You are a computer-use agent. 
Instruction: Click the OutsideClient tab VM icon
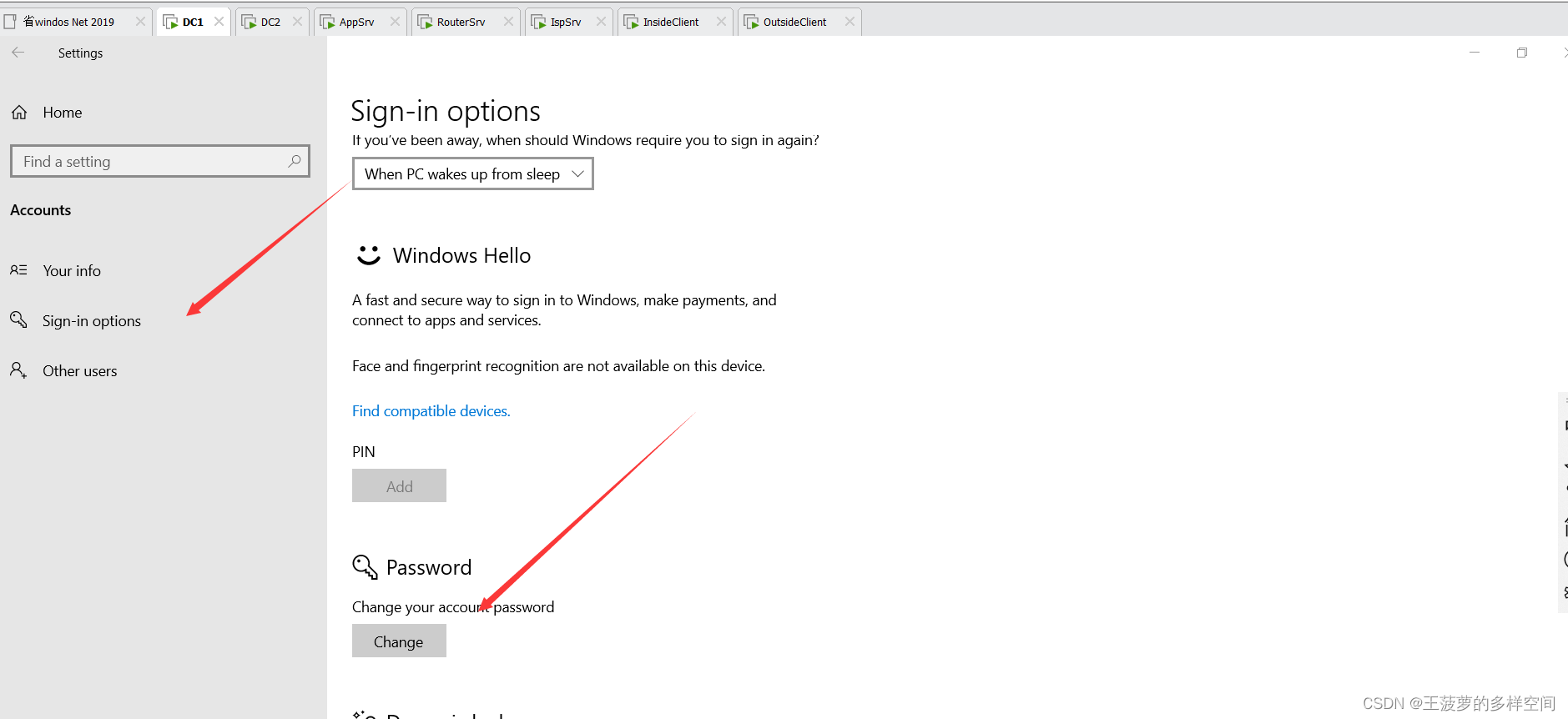click(752, 22)
